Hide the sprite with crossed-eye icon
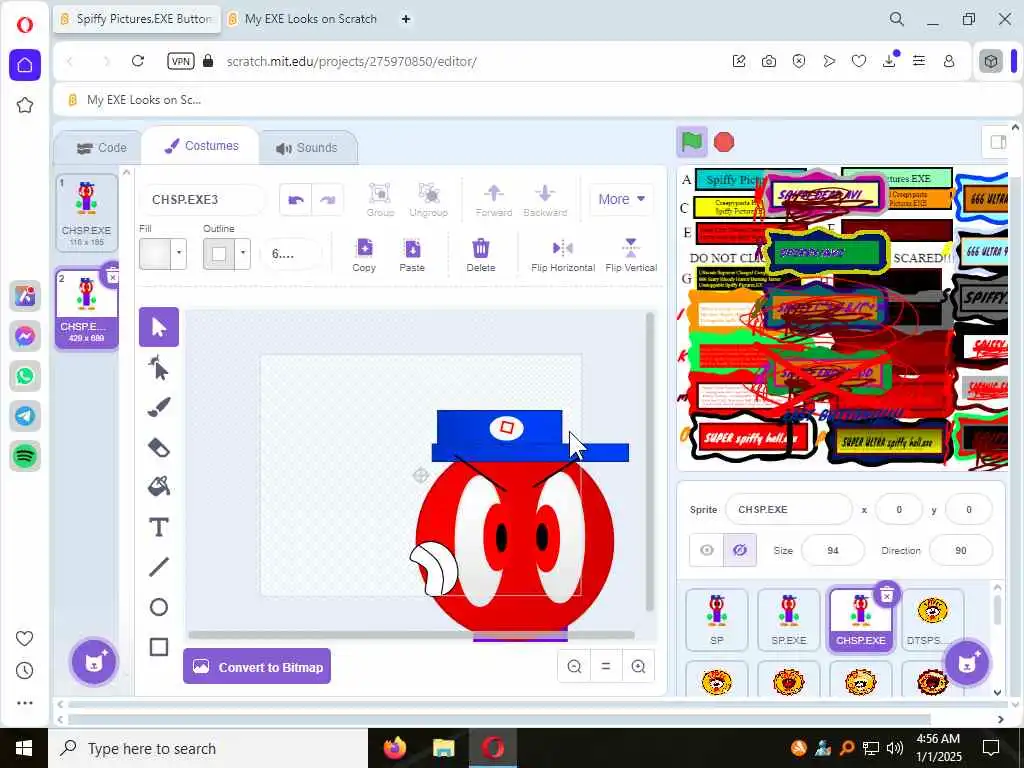Image resolution: width=1024 pixels, height=768 pixels. click(740, 551)
